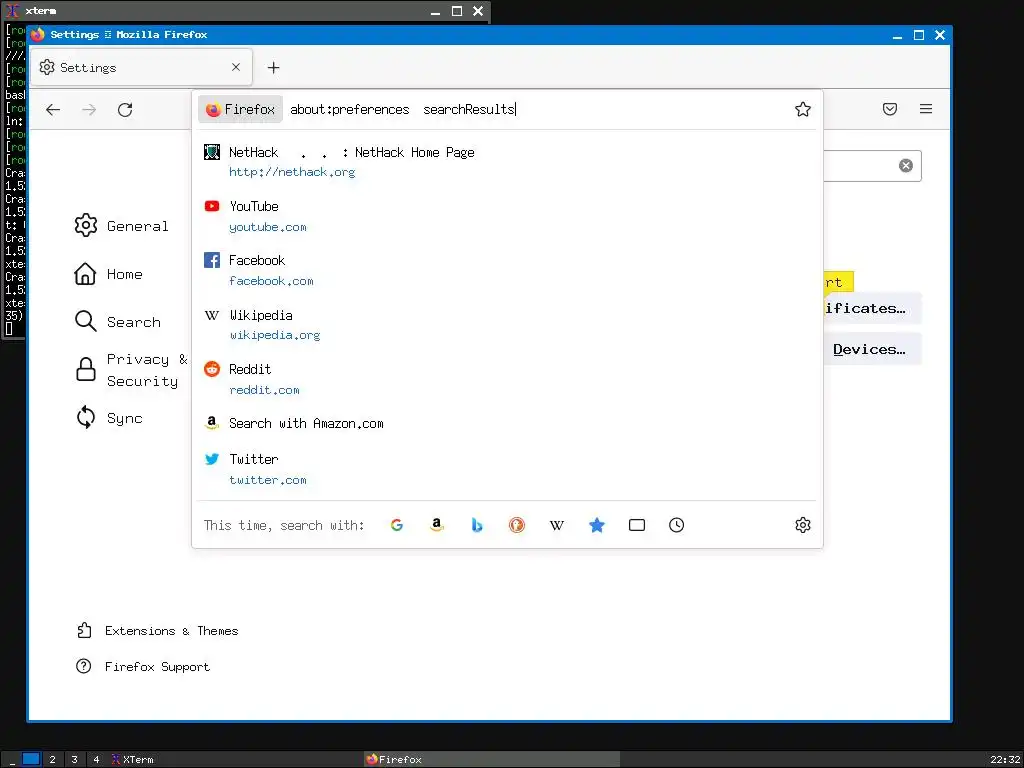1024x768 pixels.
Task: Click the taskbar clock showing 22:32
Action: coord(1004,760)
